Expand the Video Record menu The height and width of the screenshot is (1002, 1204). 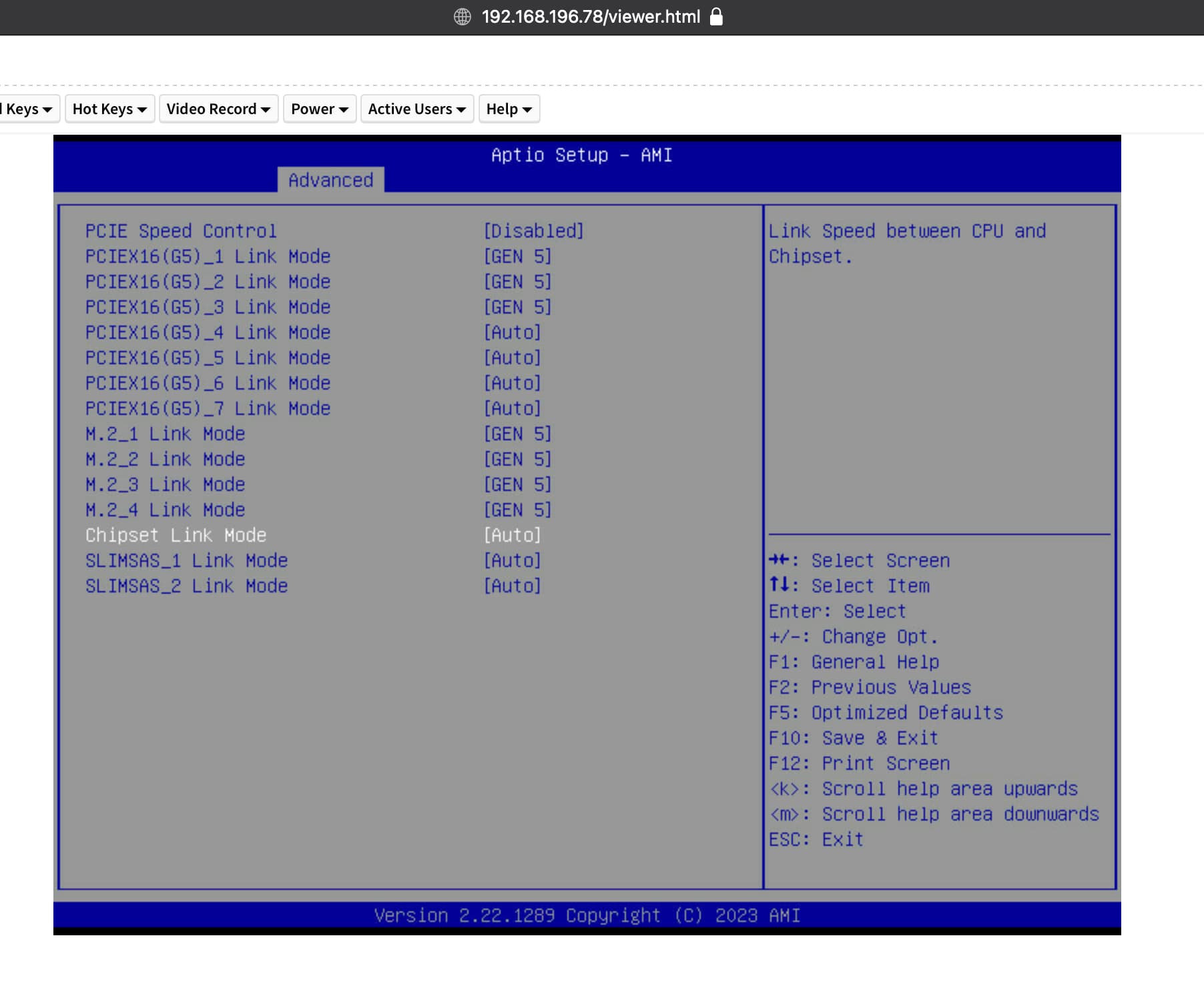[x=218, y=109]
